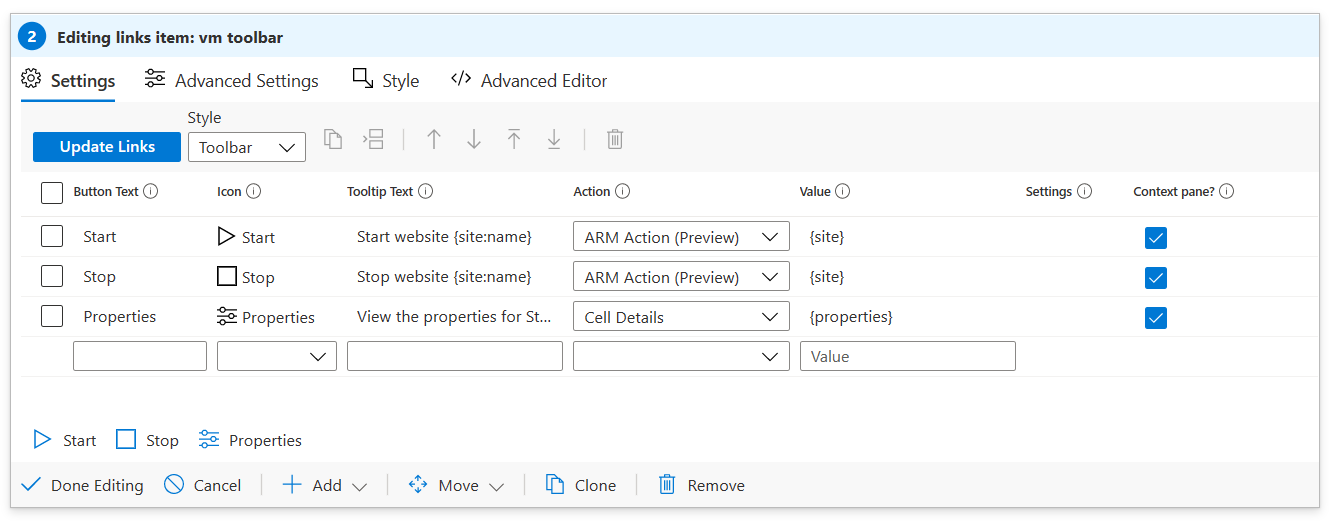1329x521 pixels.
Task: Toggle the select-all header checkbox
Action: coord(52,192)
